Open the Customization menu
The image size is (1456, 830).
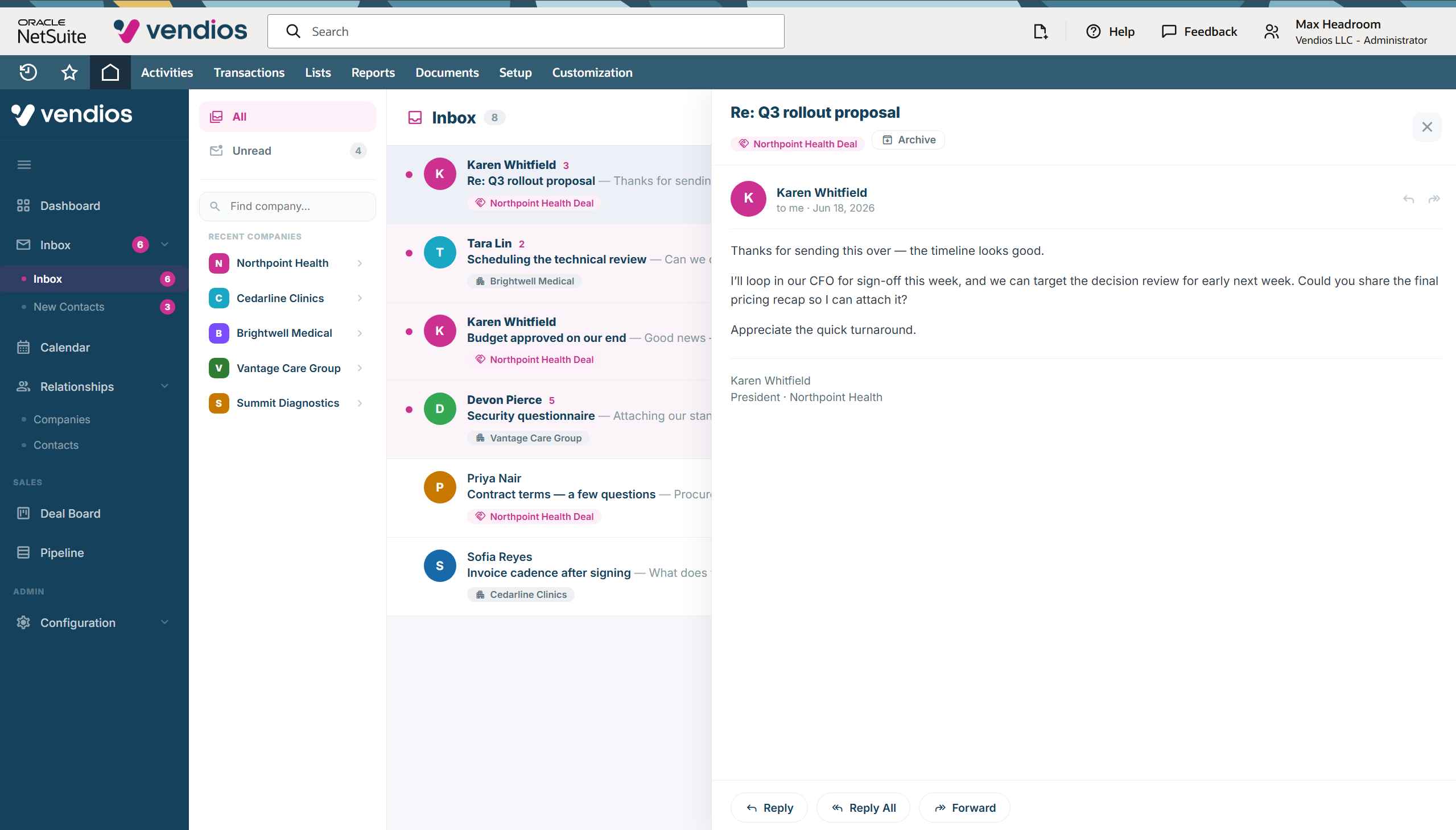(x=592, y=72)
